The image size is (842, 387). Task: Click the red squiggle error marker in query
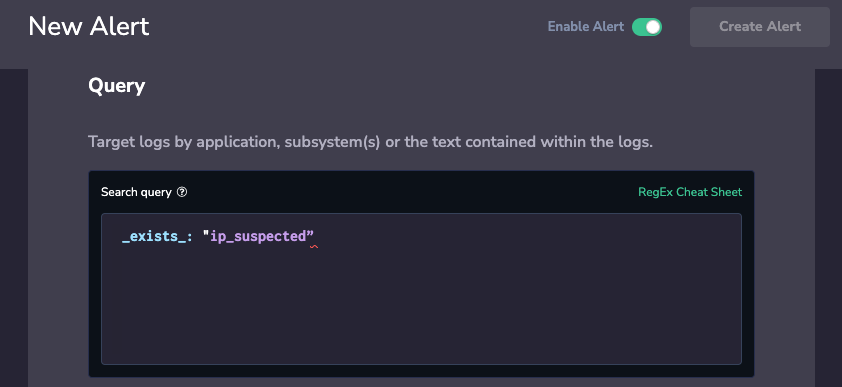pyautogui.click(x=314, y=247)
